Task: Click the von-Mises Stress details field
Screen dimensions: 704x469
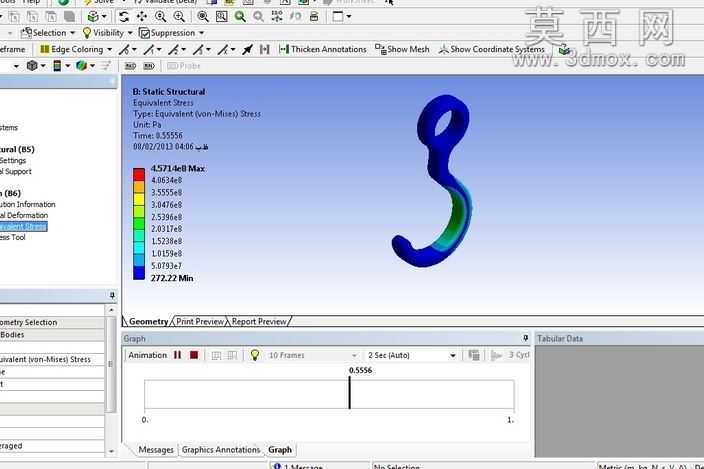Action: click(x=52, y=359)
